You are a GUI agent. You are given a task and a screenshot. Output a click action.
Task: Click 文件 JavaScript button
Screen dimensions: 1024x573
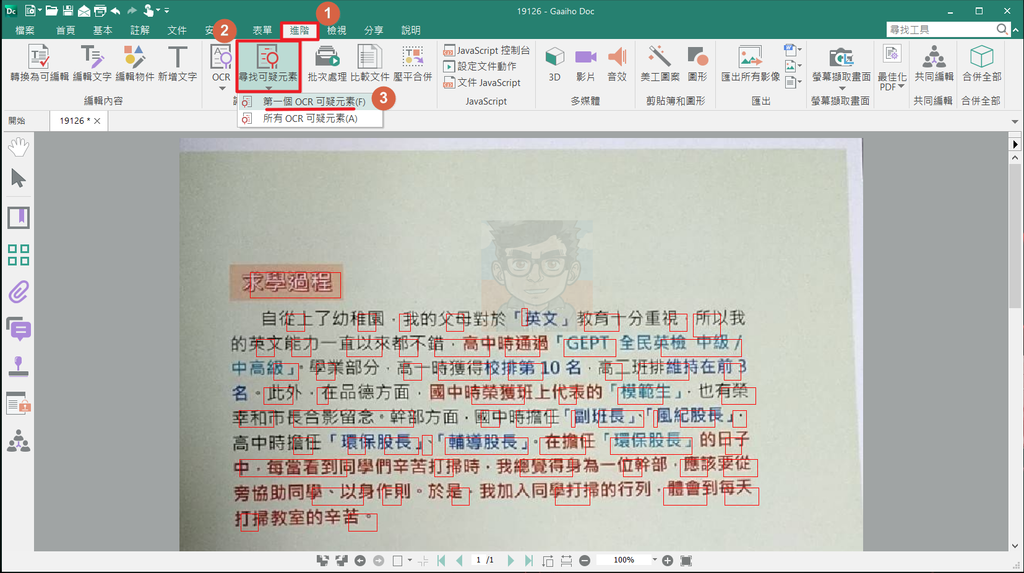click(482, 83)
